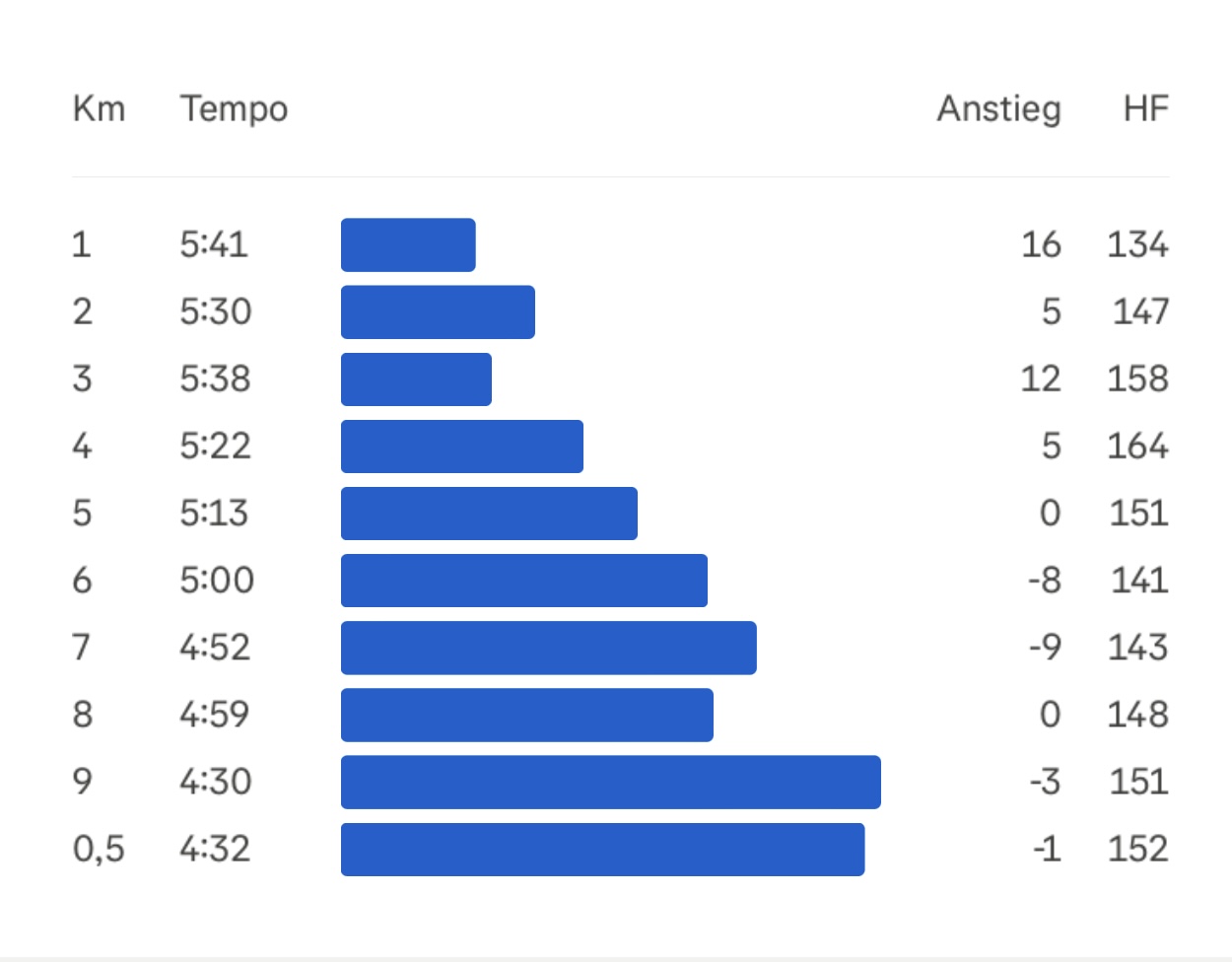
Task: Click the Anstieg column header
Action: click(998, 108)
